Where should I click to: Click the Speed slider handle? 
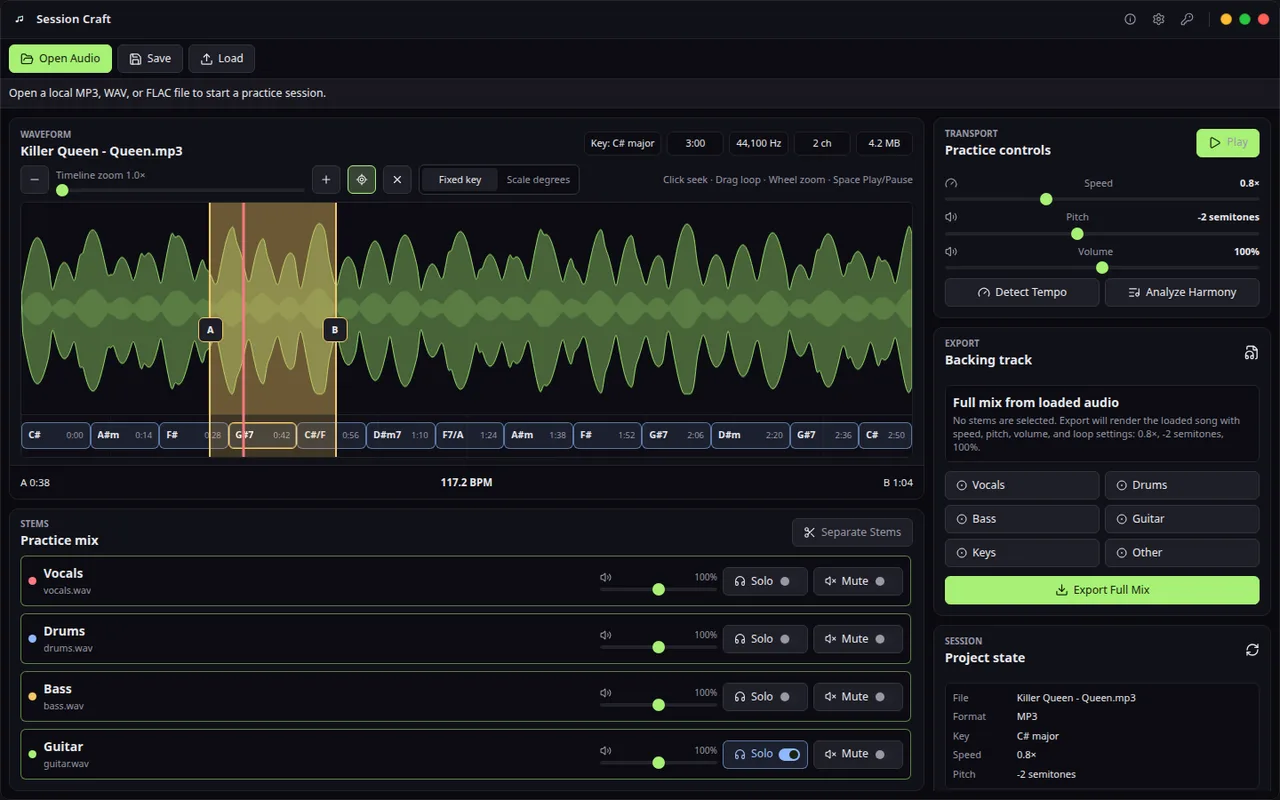1046,199
